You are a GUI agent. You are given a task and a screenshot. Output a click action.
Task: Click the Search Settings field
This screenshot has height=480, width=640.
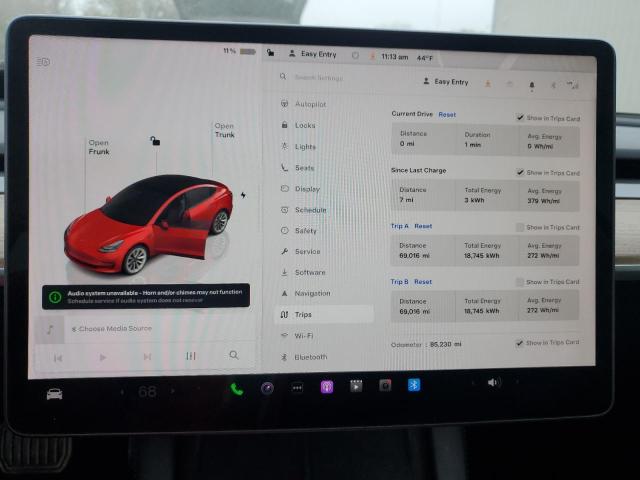[x=319, y=77]
